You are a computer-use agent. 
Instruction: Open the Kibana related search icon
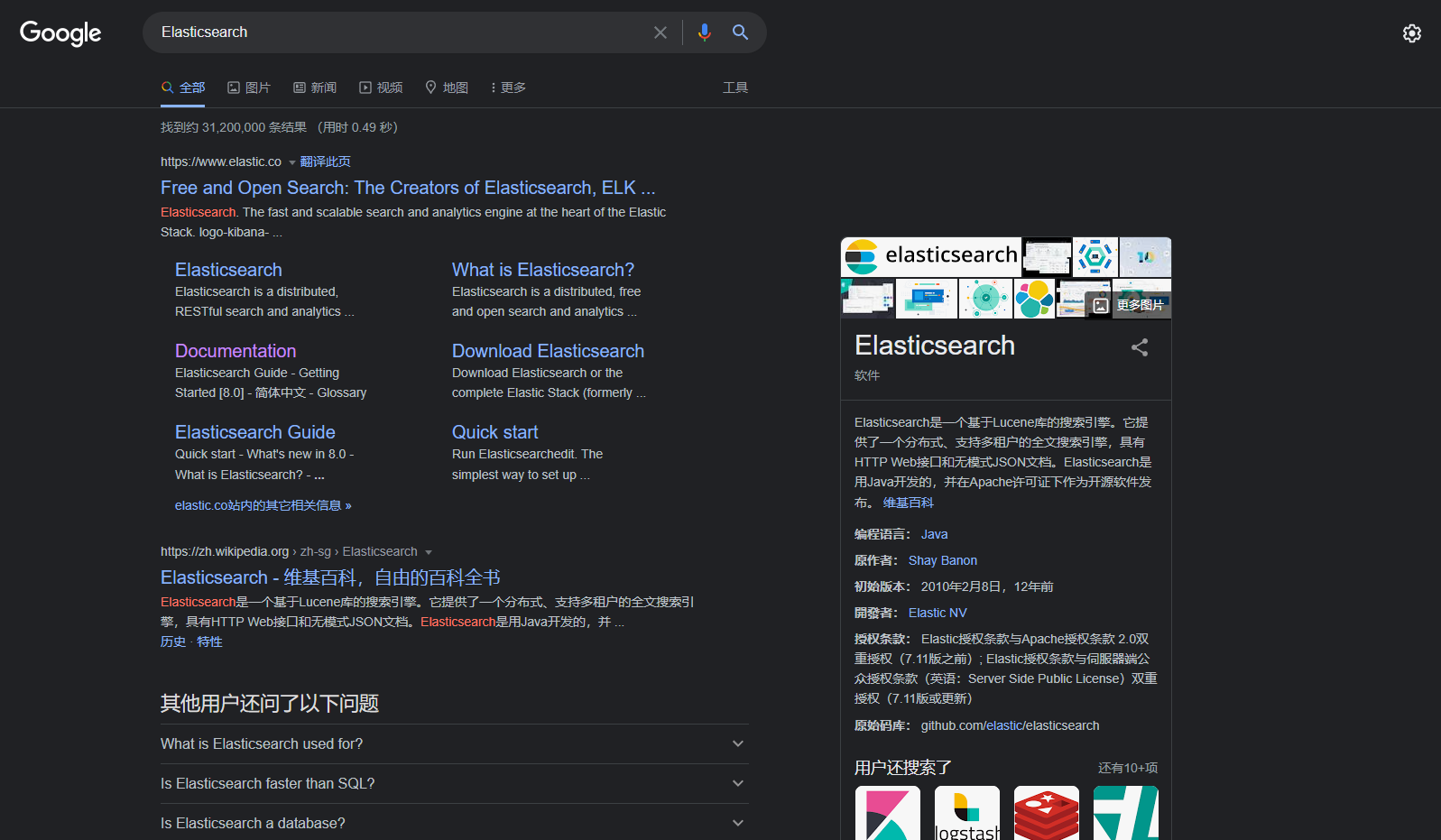[888, 813]
